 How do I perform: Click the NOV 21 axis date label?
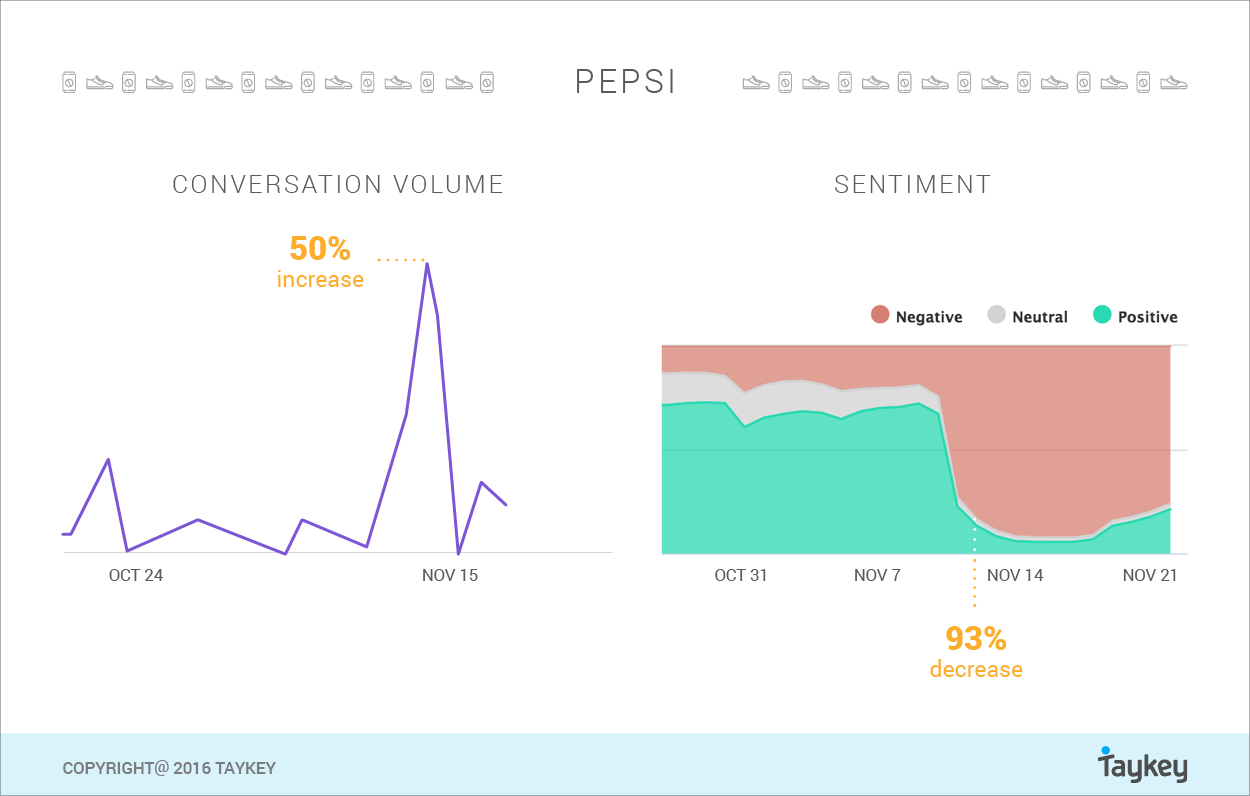click(1150, 575)
